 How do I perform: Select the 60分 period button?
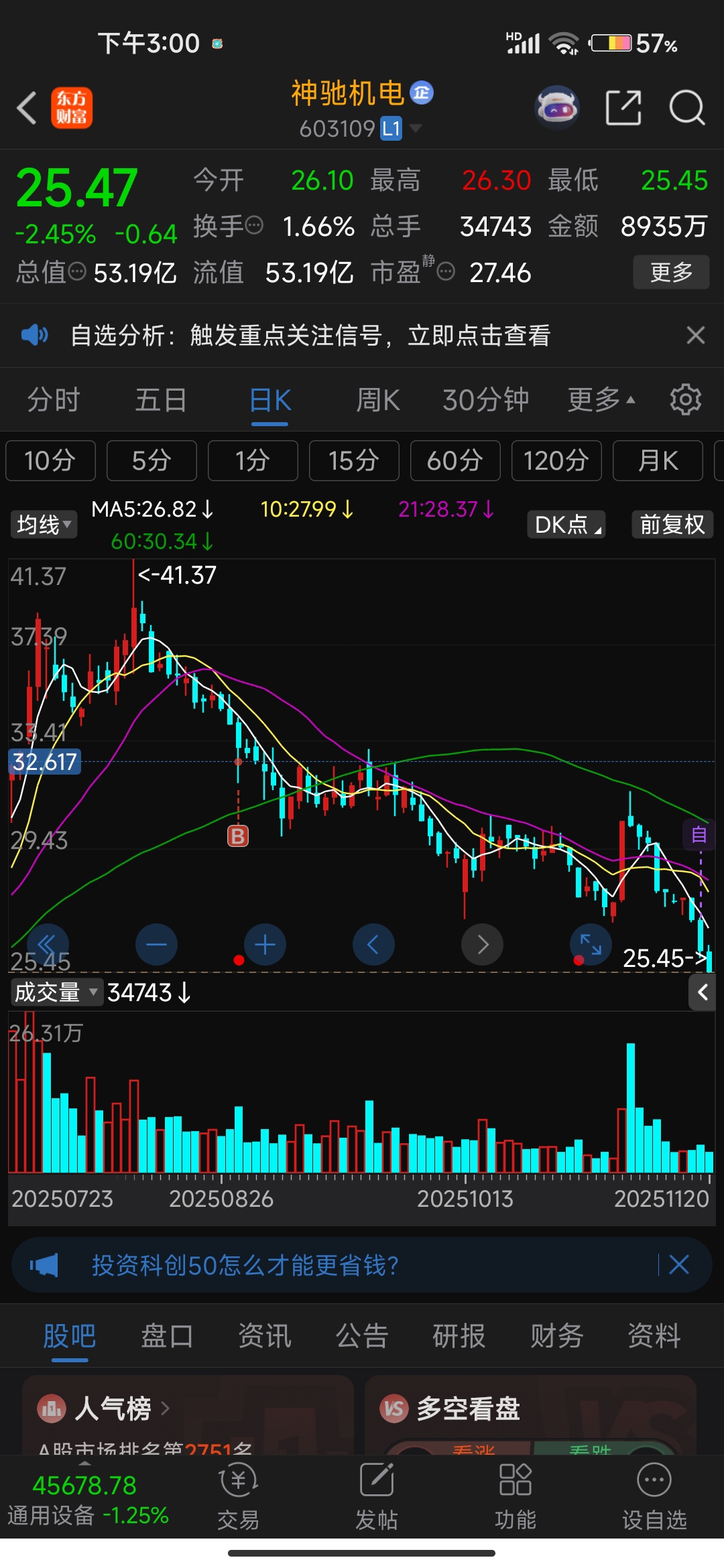pyautogui.click(x=455, y=461)
